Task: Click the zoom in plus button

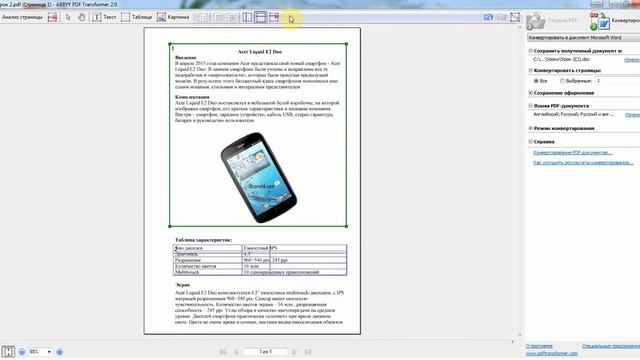Action: click(60, 352)
